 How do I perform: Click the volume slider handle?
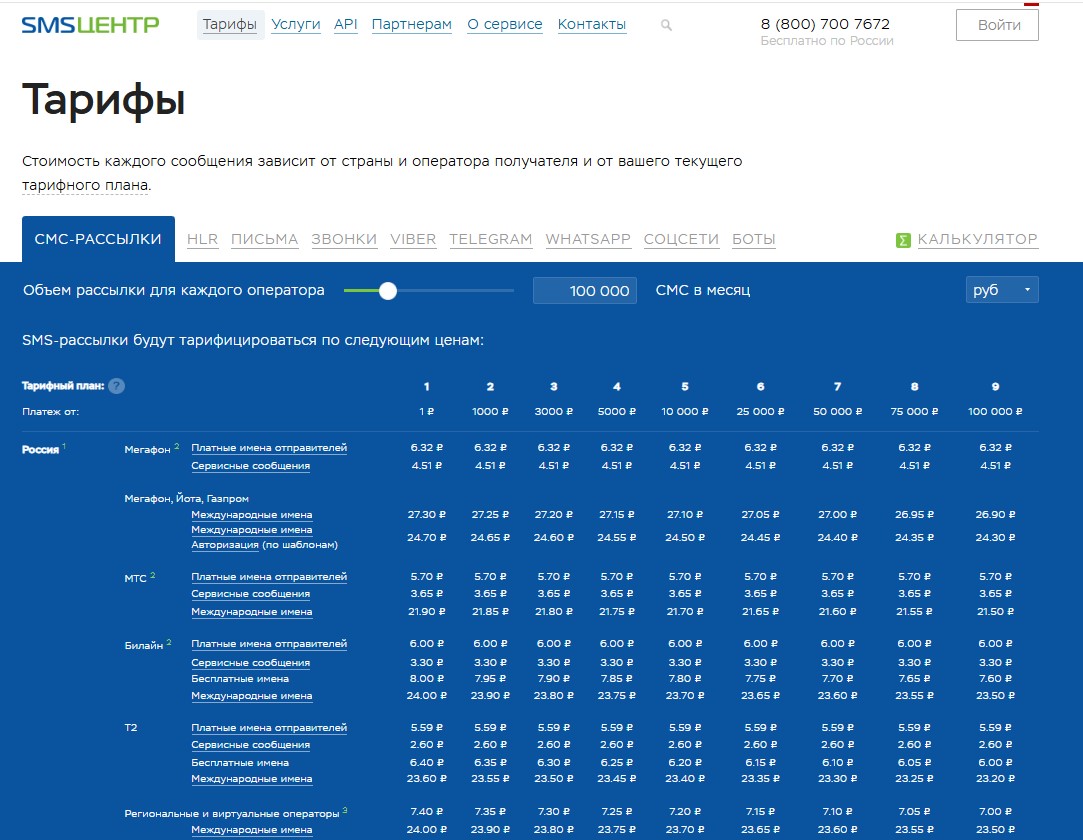tap(388, 291)
